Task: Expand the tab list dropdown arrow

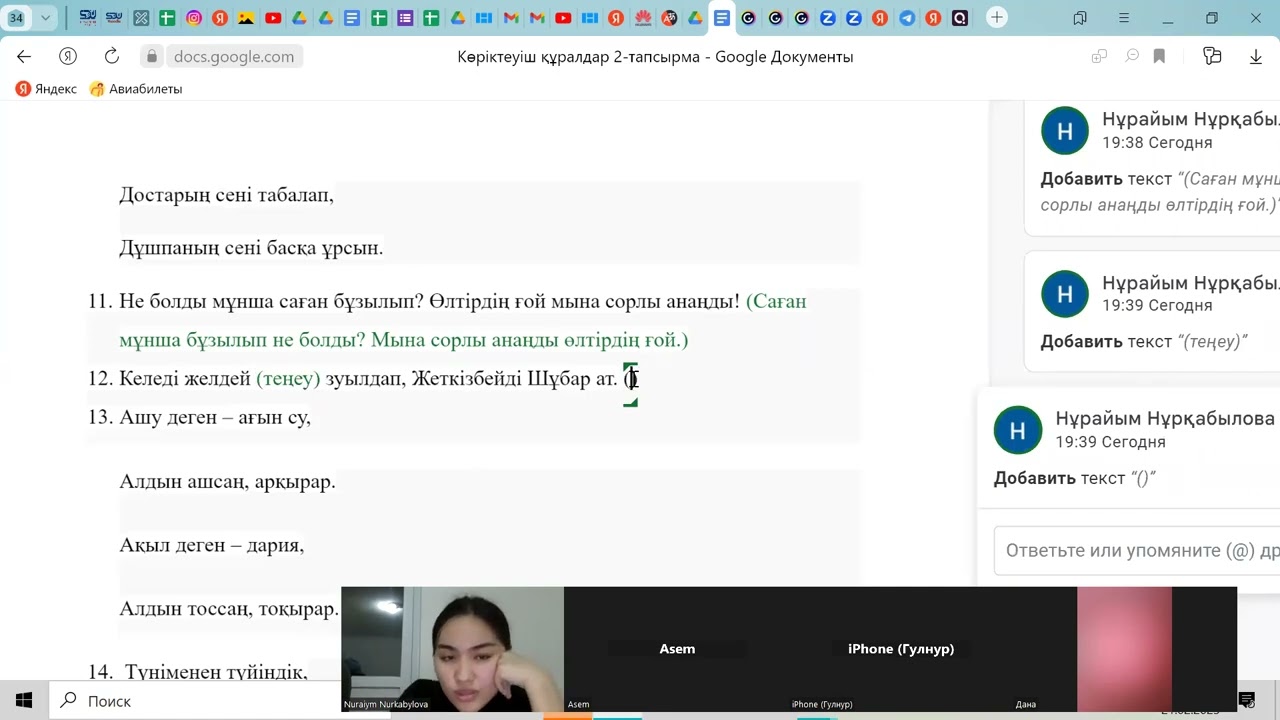Action: pos(45,18)
